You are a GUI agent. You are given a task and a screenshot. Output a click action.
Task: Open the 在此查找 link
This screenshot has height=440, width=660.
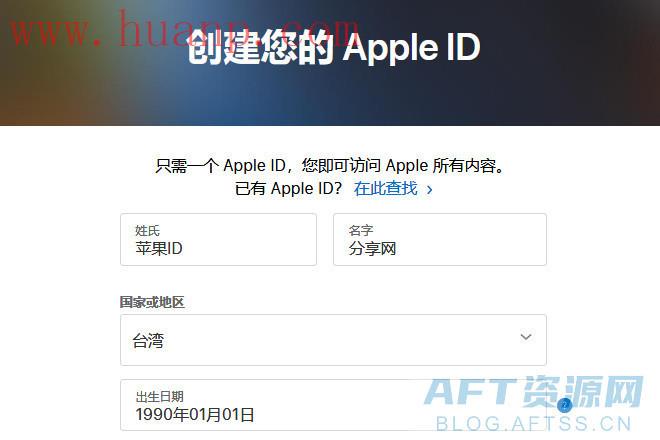[x=386, y=188]
